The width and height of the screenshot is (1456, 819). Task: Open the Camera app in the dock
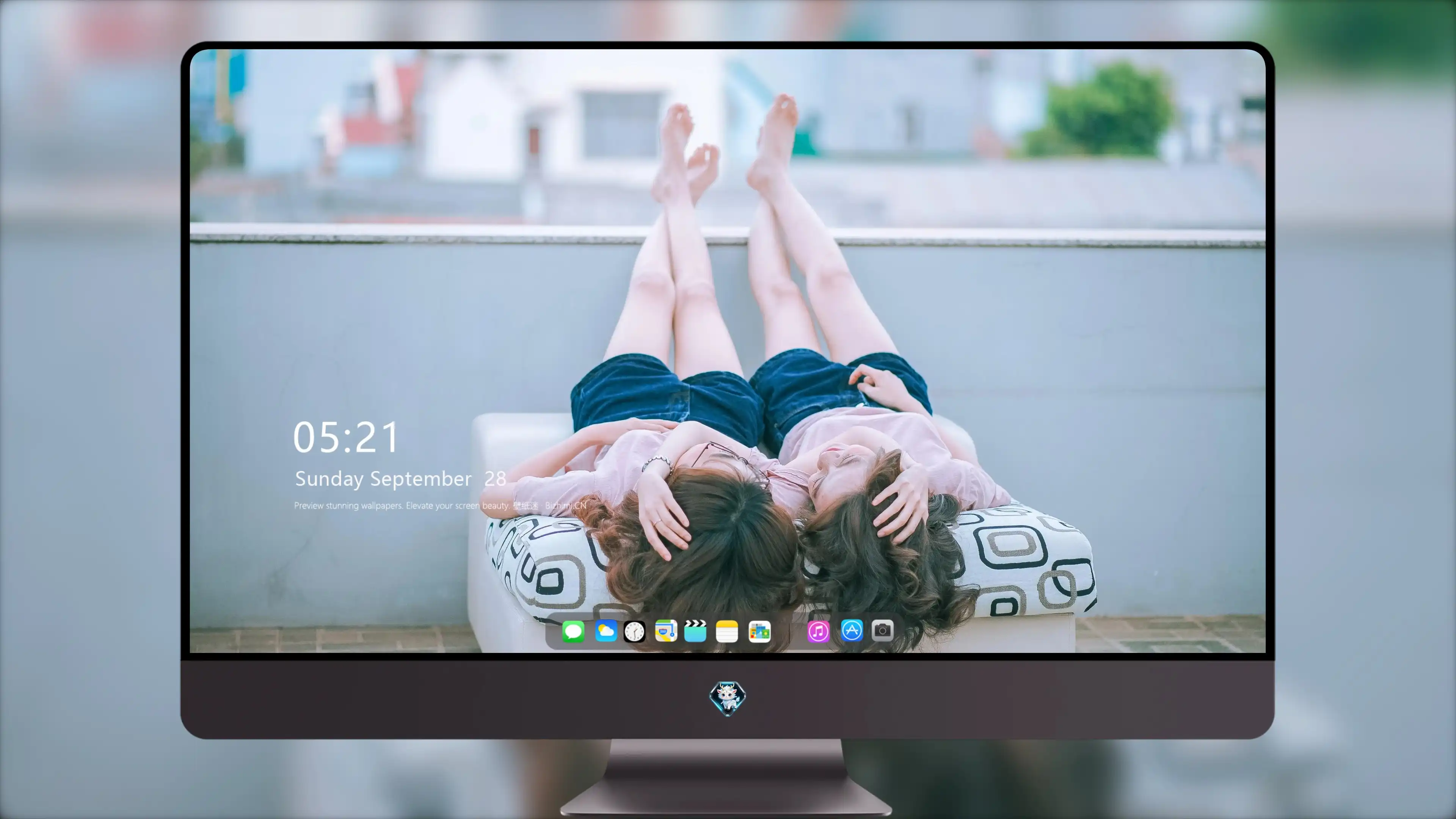882,630
